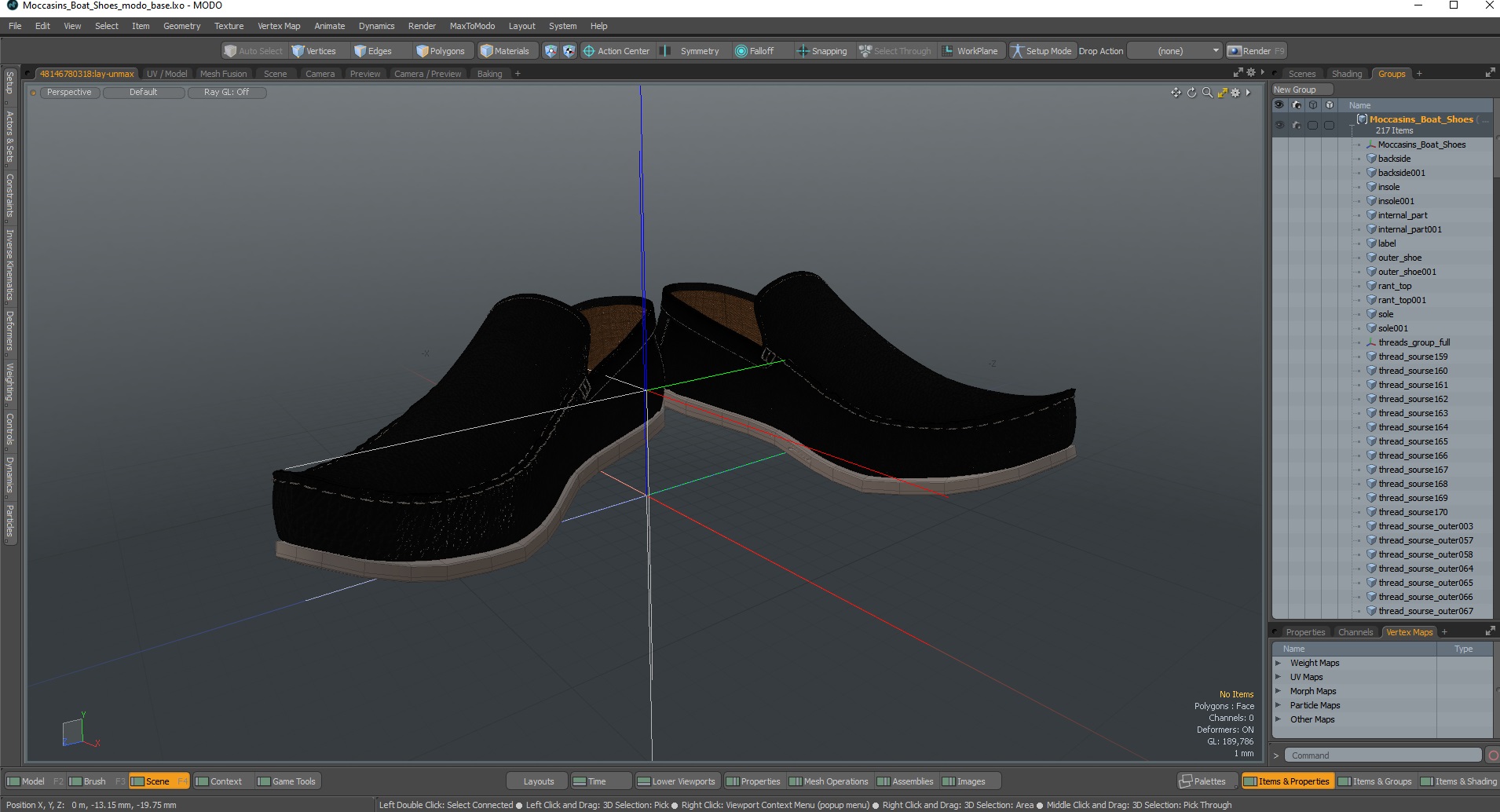This screenshot has height=812, width=1500.
Task: Switch to Edges selection mode
Action: tap(373, 51)
